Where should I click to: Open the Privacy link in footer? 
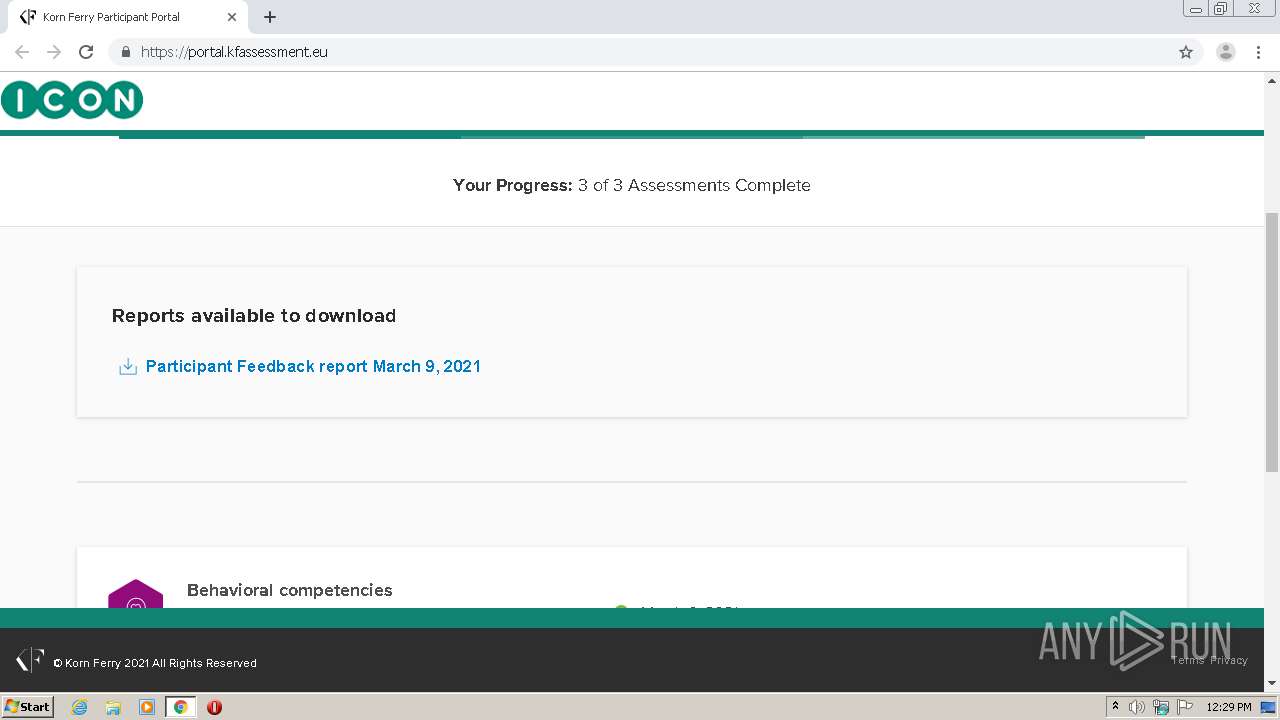click(1229, 660)
